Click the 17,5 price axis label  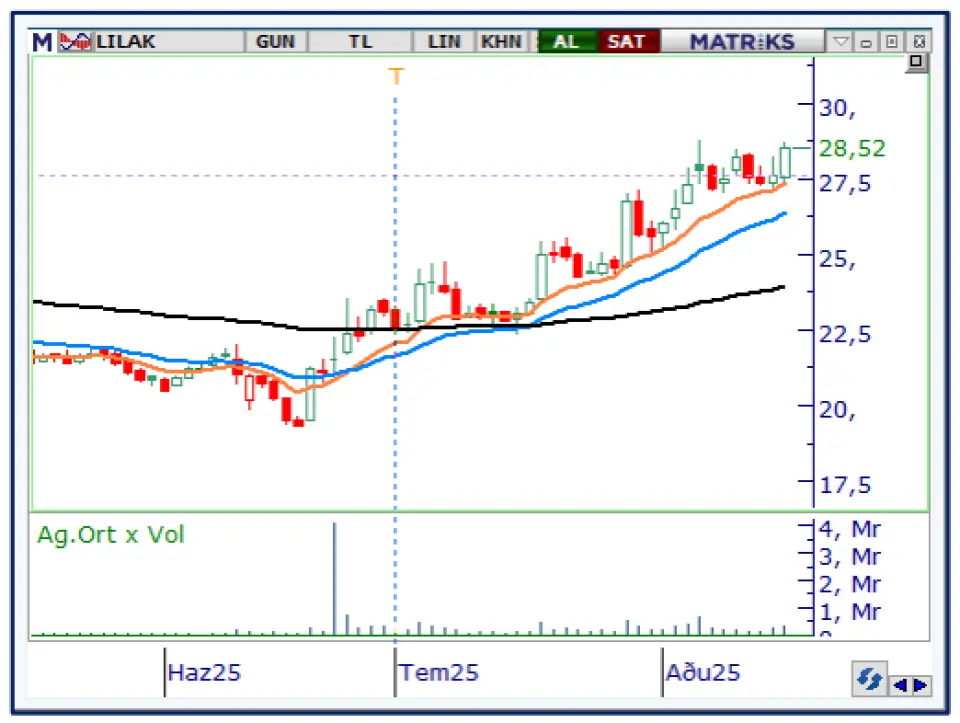click(845, 485)
